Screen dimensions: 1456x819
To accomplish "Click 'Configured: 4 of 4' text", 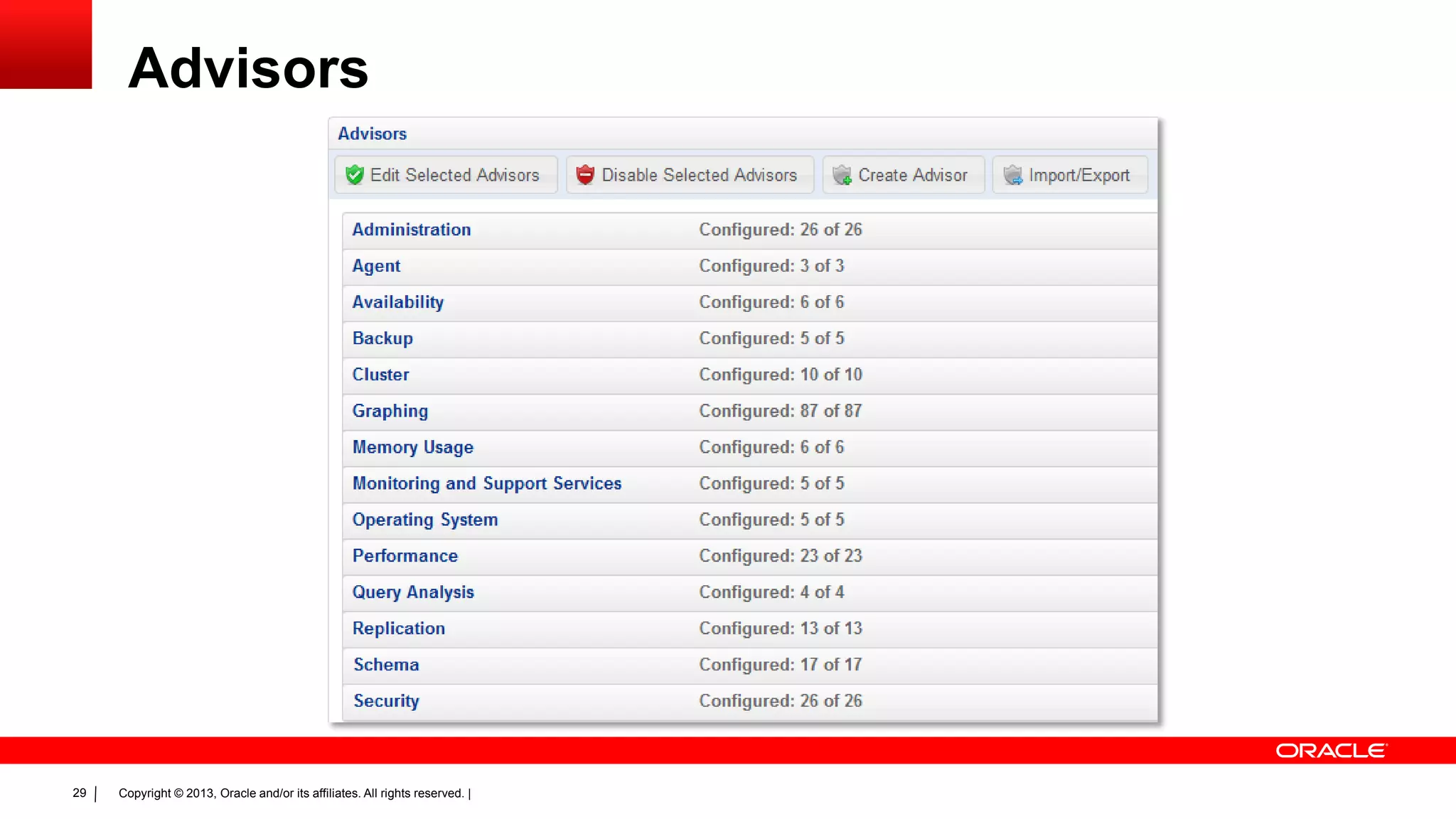I will coord(771,592).
